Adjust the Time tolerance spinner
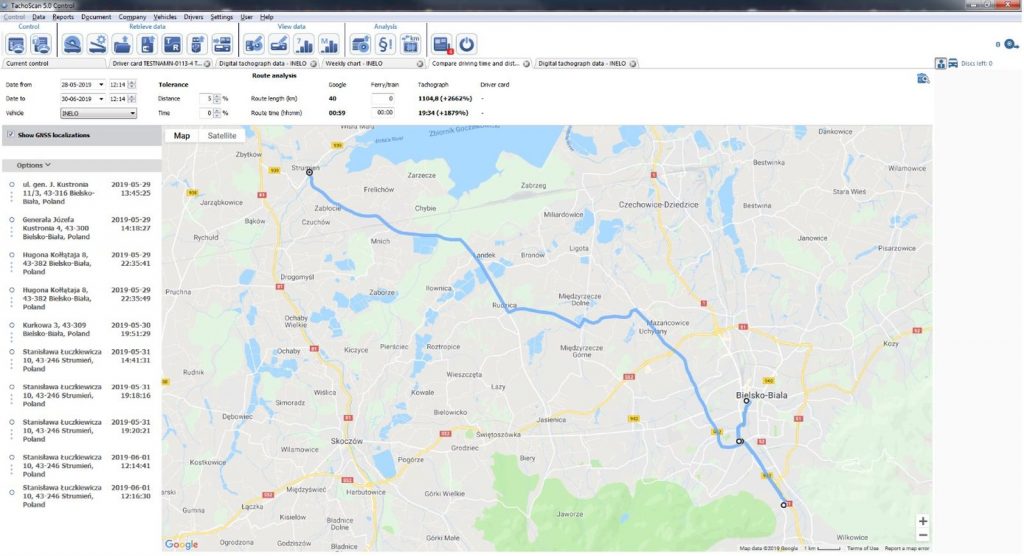1024x556 pixels. click(217, 114)
